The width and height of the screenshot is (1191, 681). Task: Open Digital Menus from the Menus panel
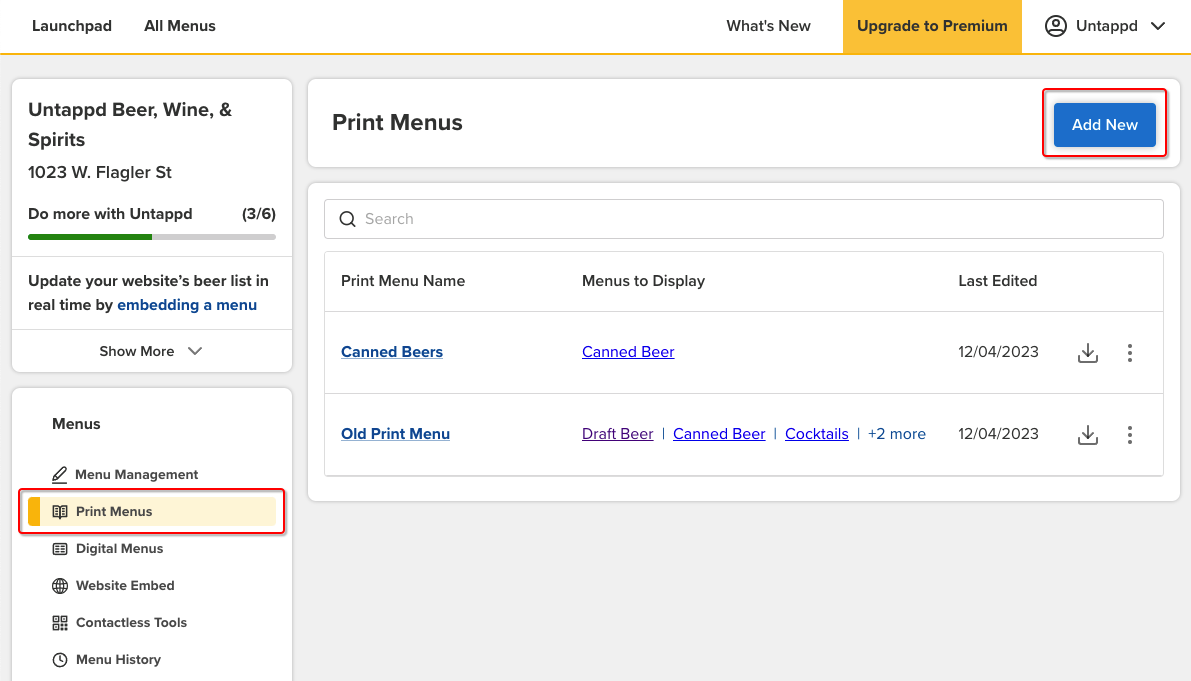pyautogui.click(x=119, y=548)
